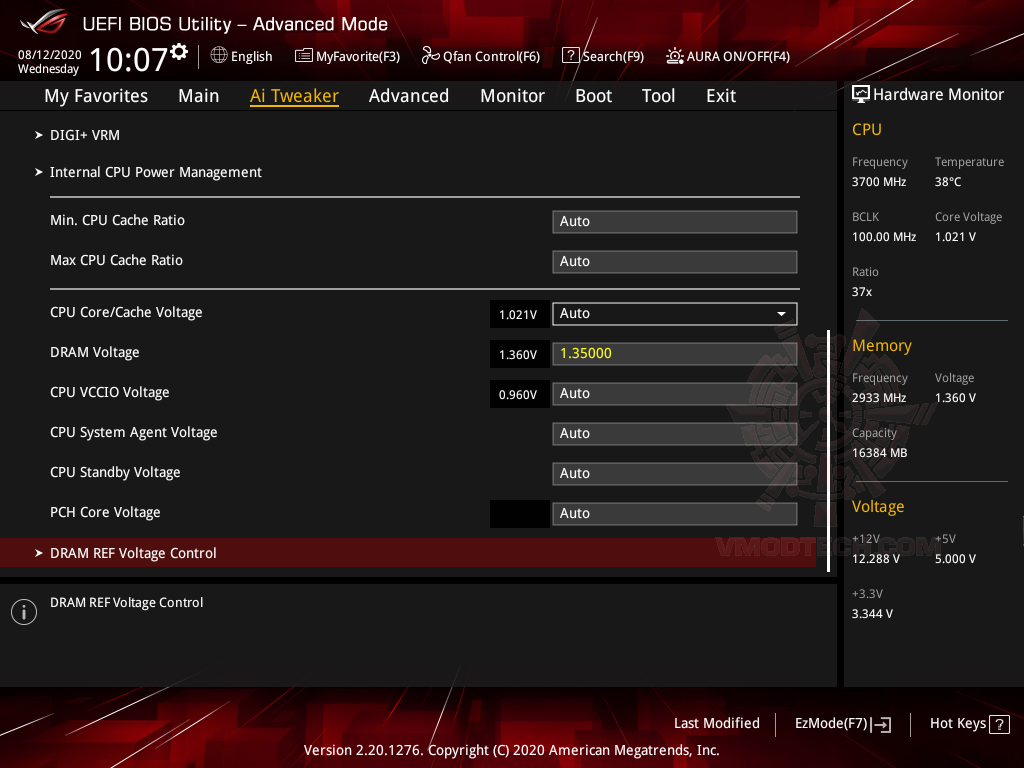Click the CPU VCCIO Voltage Auto field

tap(675, 394)
